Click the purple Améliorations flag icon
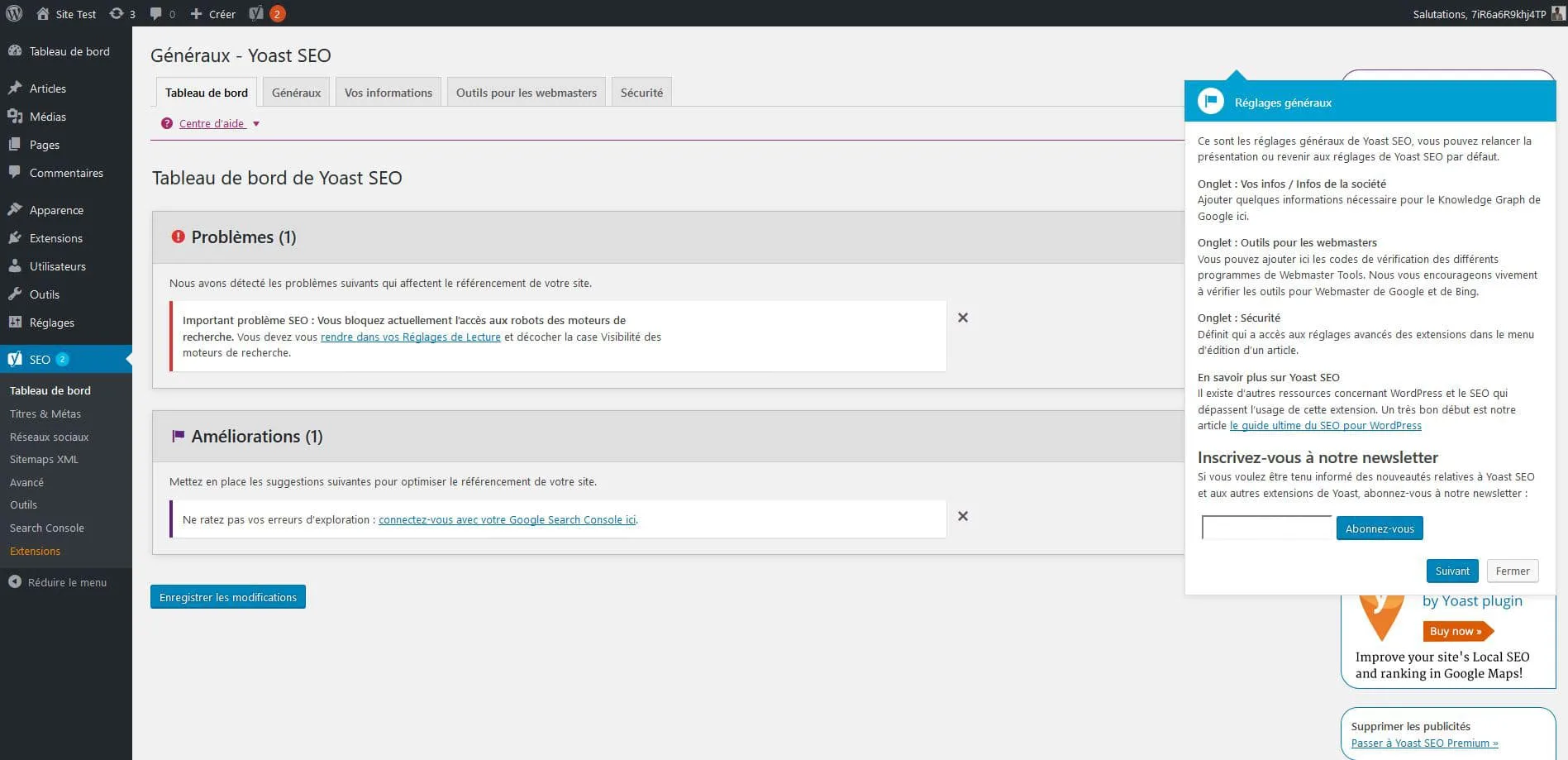The width and height of the screenshot is (1568, 760). click(178, 436)
